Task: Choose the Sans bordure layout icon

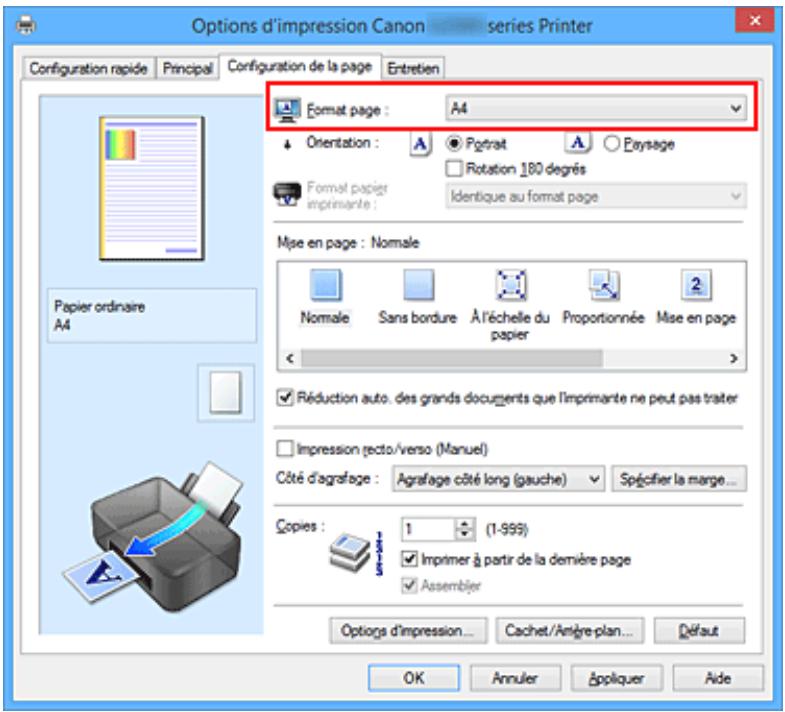Action: coord(419,284)
